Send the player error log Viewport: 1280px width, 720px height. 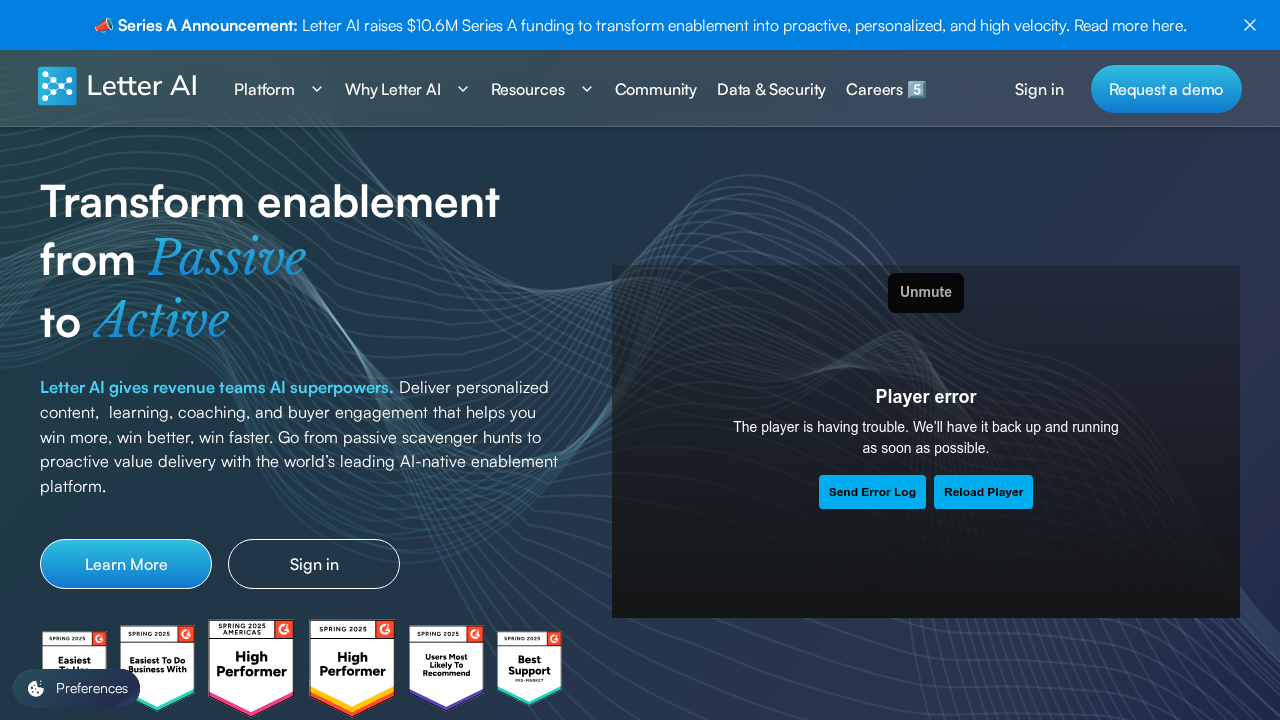[x=872, y=492]
